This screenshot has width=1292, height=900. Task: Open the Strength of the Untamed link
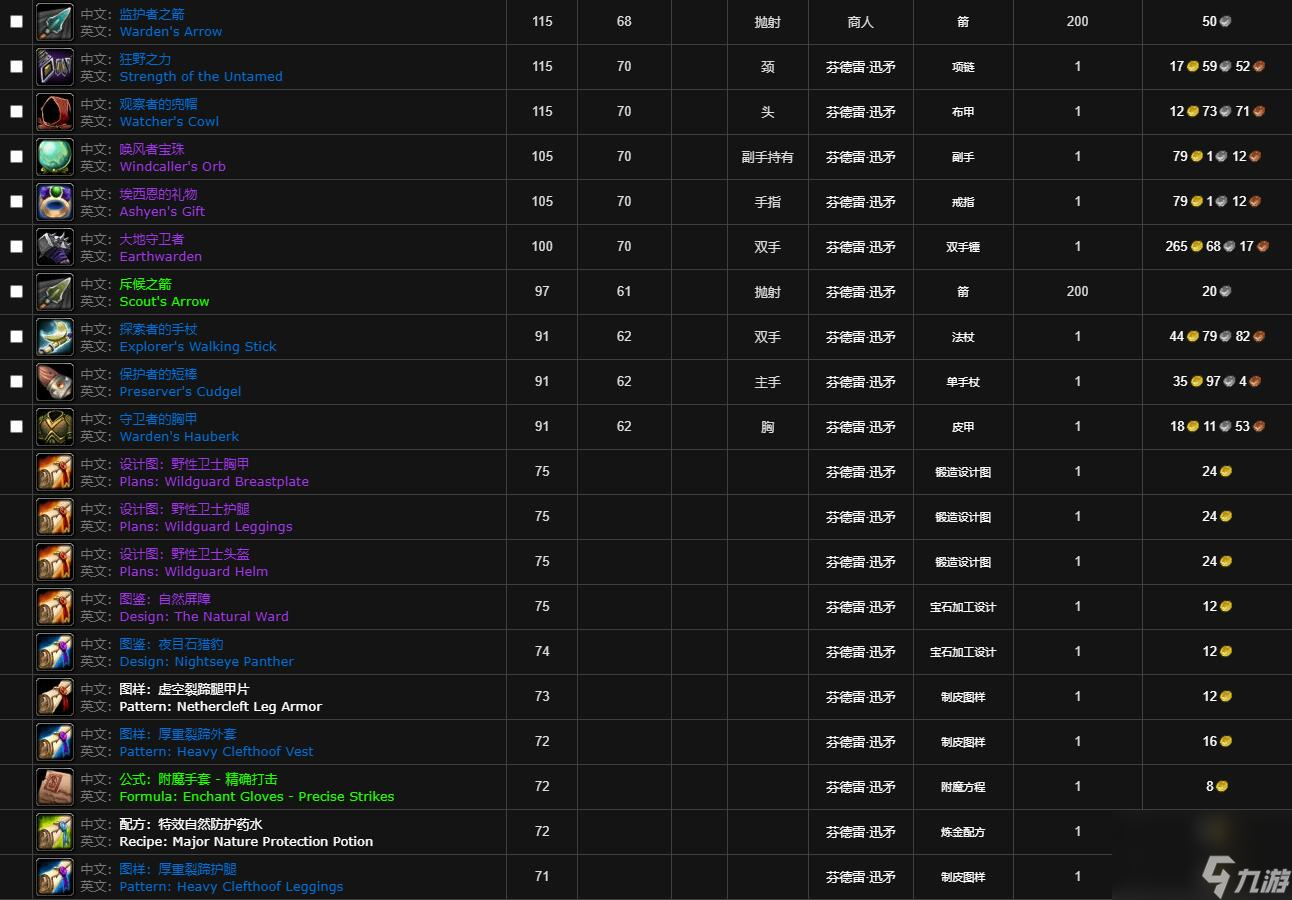201,76
